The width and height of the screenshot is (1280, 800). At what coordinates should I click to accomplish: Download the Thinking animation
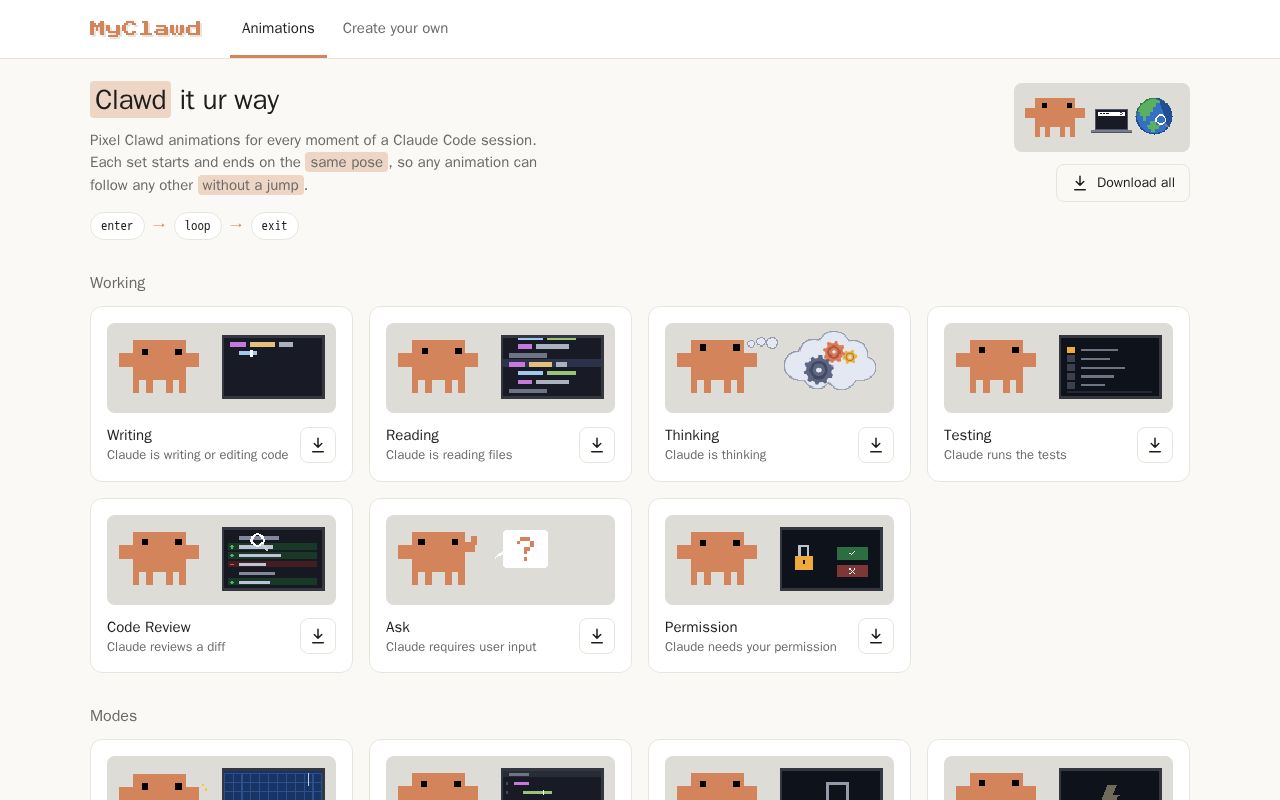pos(876,445)
